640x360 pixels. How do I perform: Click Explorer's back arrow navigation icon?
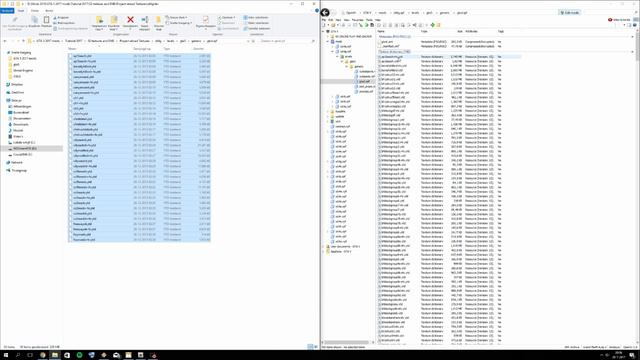(5, 41)
